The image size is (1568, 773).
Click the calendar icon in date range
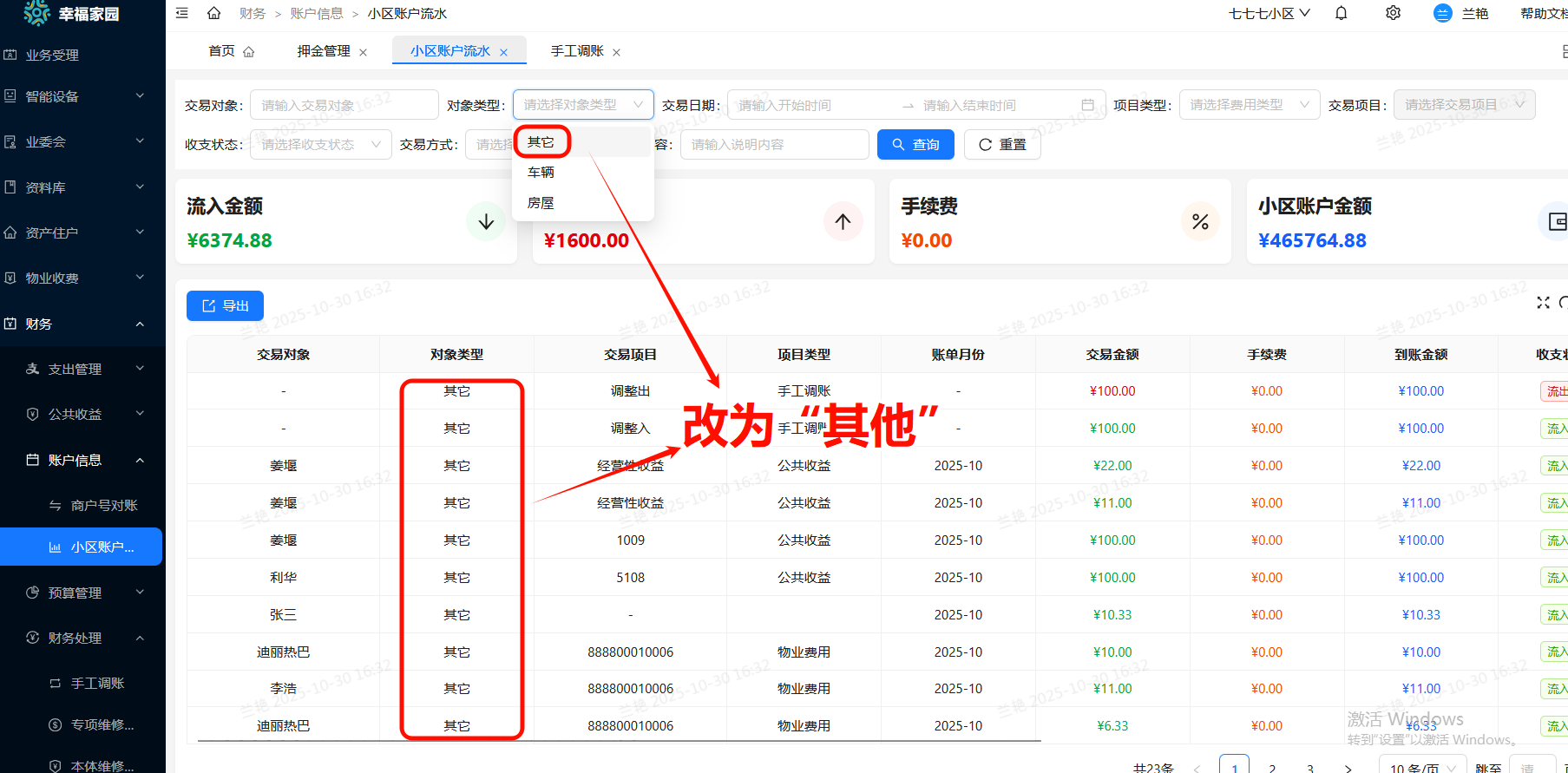1087,105
